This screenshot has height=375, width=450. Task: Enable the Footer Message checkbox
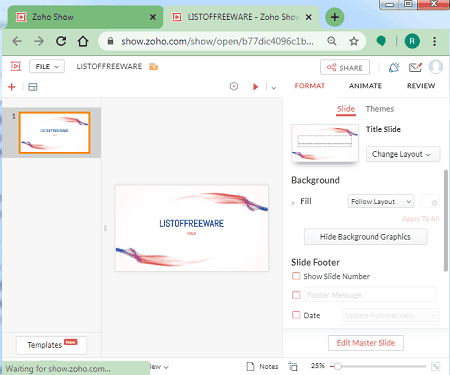pyautogui.click(x=296, y=295)
